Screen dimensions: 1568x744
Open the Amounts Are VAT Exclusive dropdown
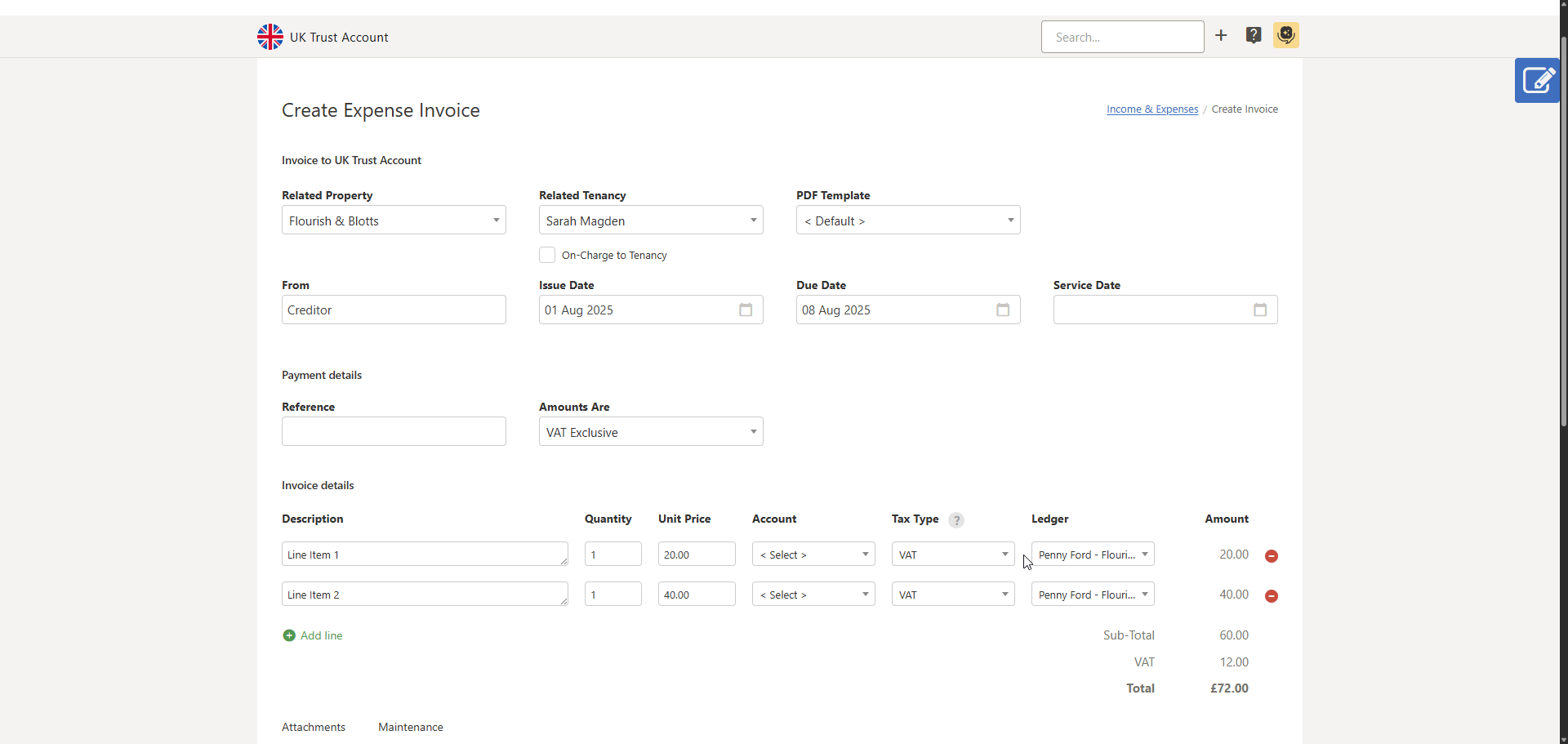pos(651,432)
